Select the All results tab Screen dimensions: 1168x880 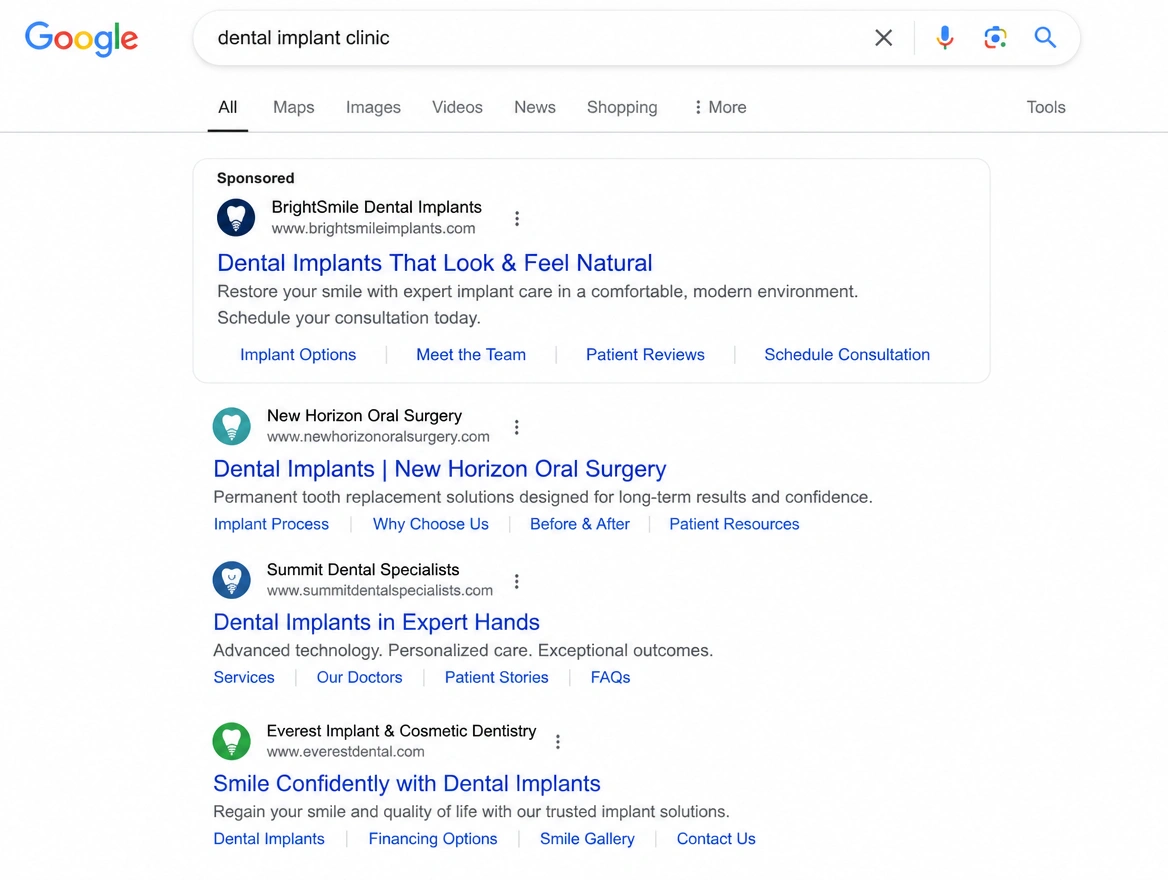point(228,107)
